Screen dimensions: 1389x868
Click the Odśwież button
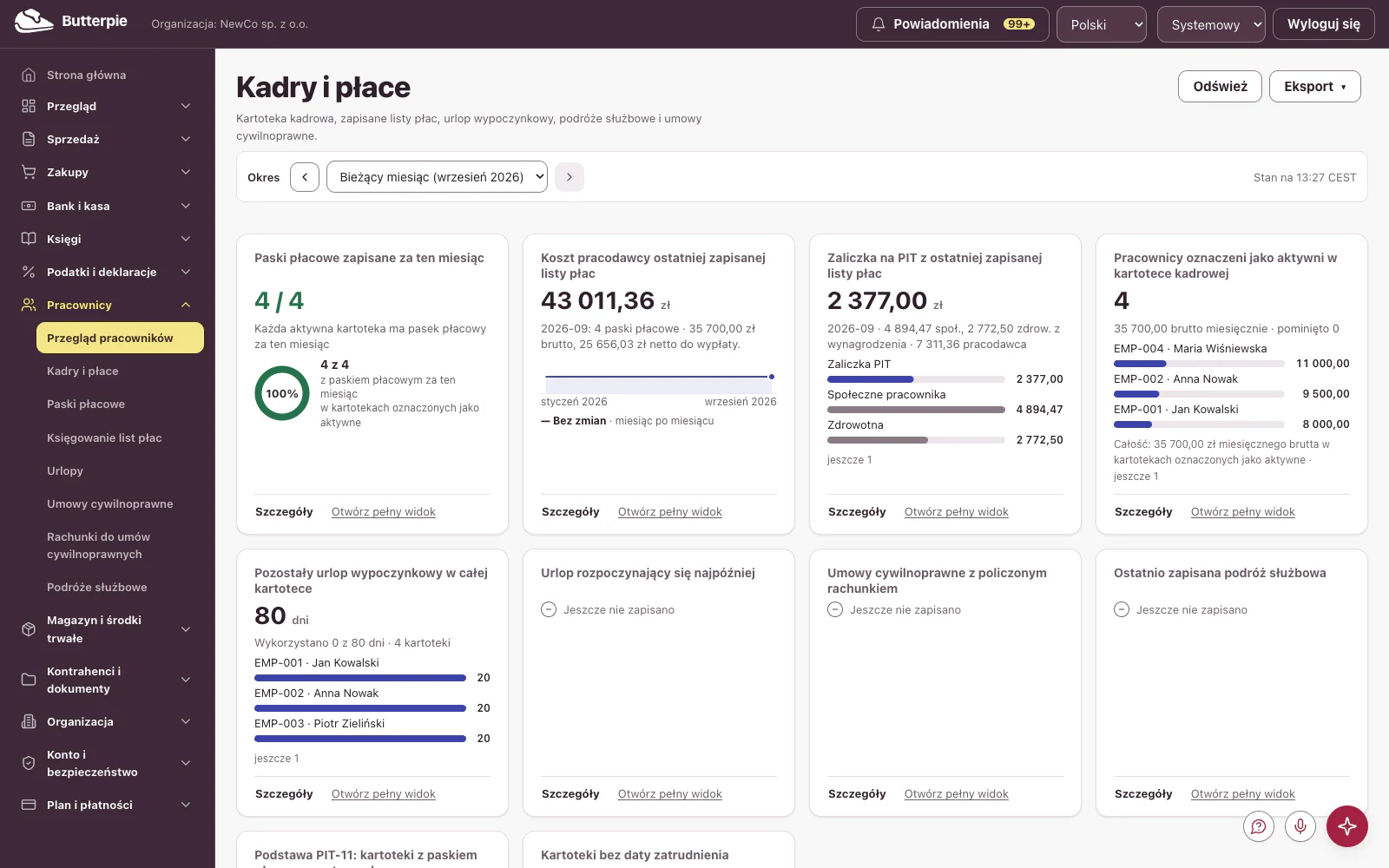(x=1220, y=86)
